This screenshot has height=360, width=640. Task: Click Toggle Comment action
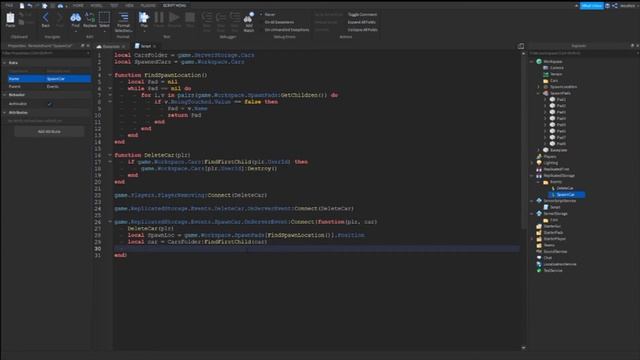click(x=362, y=14)
